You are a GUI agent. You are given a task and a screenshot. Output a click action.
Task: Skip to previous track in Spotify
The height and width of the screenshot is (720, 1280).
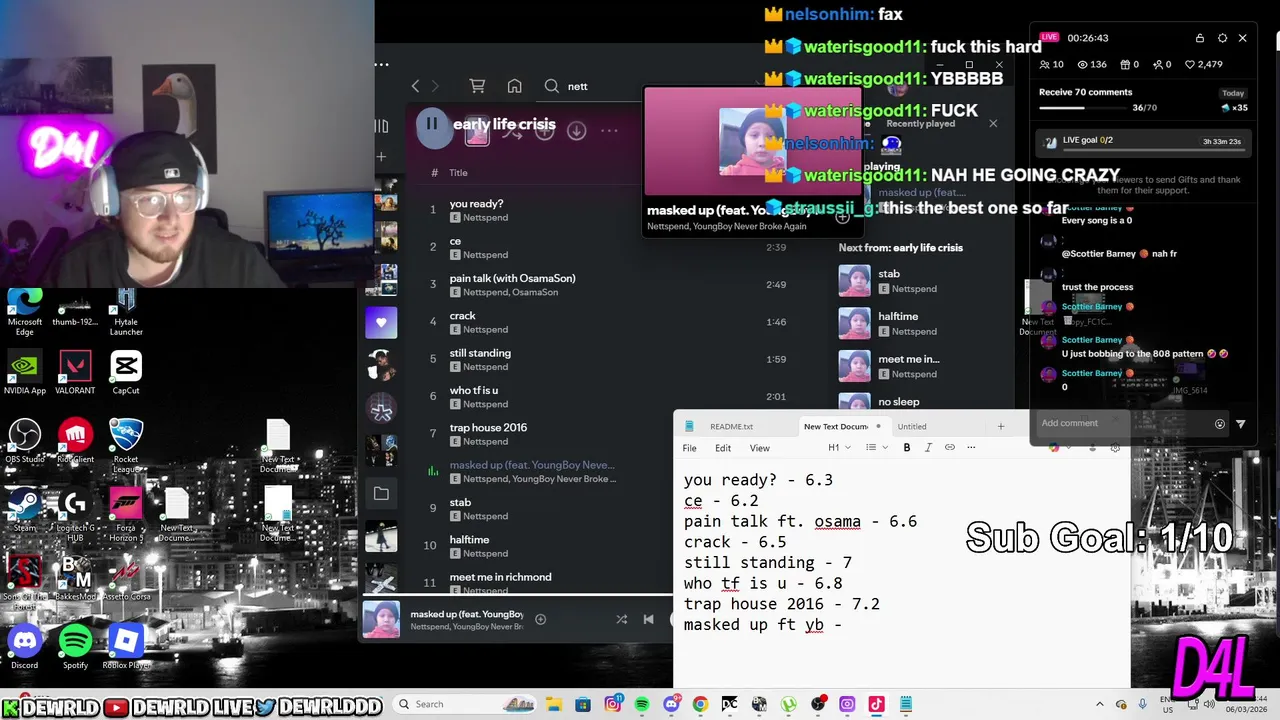648,619
